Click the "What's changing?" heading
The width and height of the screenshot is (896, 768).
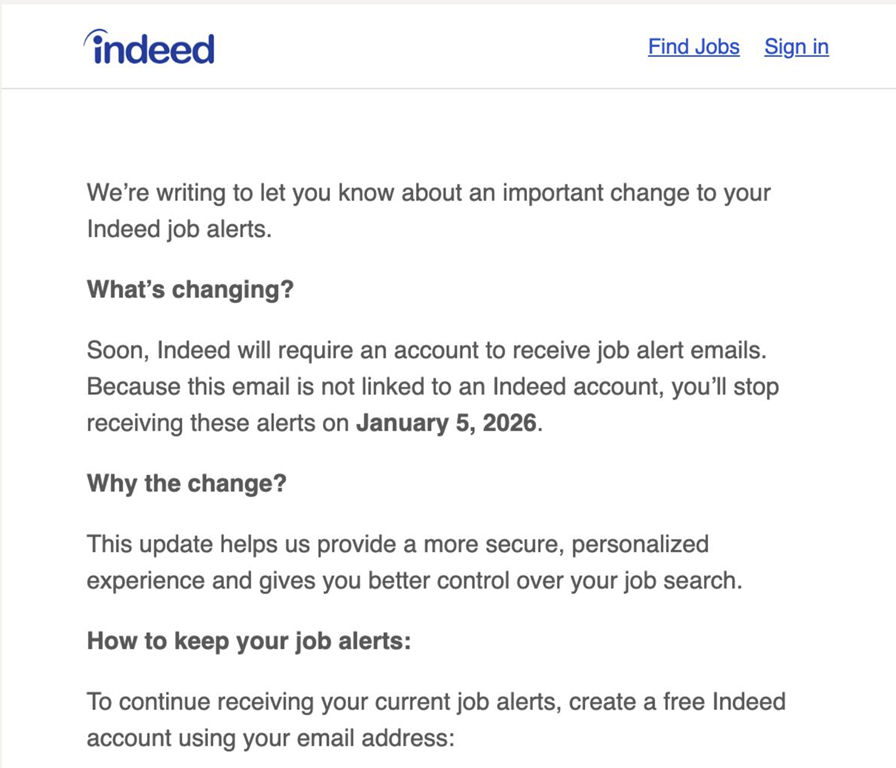[x=190, y=290]
